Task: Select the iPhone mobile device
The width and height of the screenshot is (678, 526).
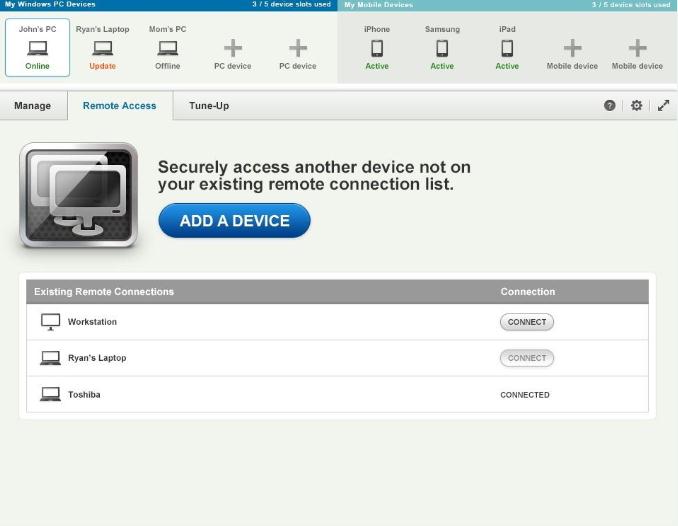Action: click(377, 48)
